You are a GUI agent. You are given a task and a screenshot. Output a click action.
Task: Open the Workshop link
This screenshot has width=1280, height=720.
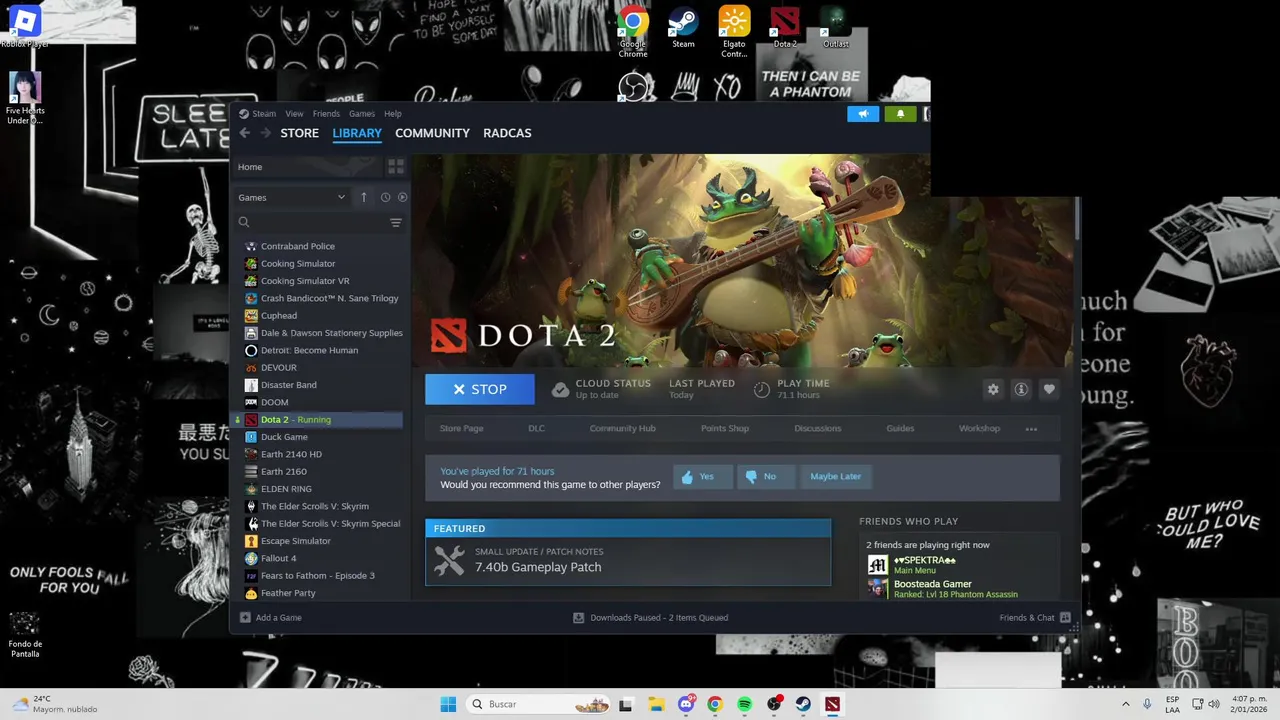[x=979, y=428]
